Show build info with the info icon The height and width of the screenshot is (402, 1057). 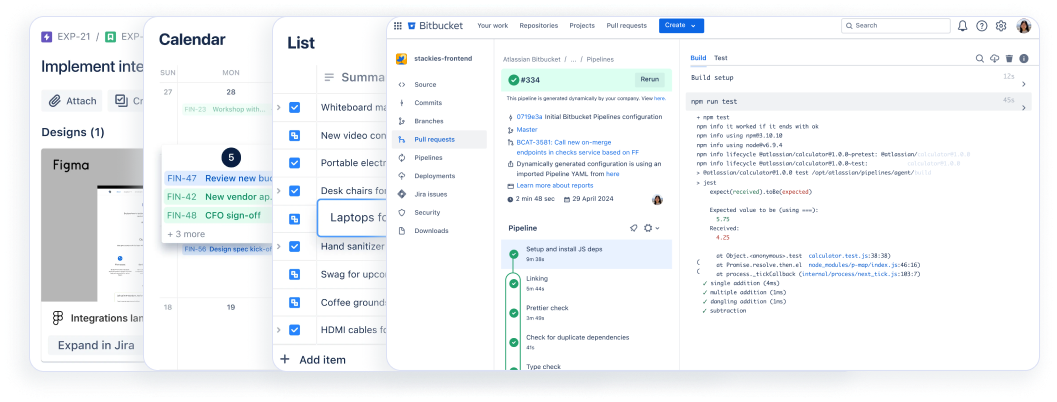coord(1024,59)
